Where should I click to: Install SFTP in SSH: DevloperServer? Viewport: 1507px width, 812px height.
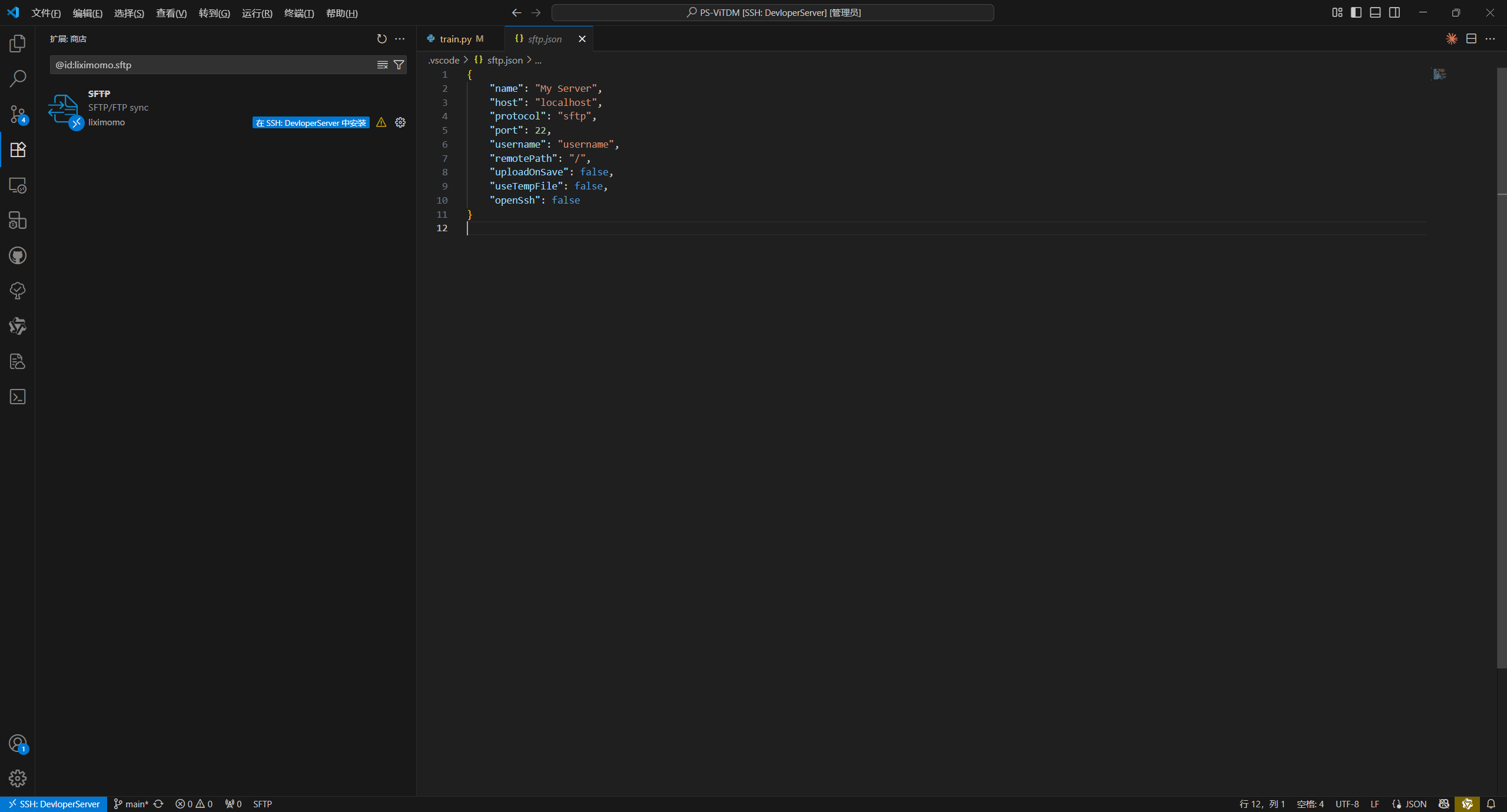coord(311,122)
